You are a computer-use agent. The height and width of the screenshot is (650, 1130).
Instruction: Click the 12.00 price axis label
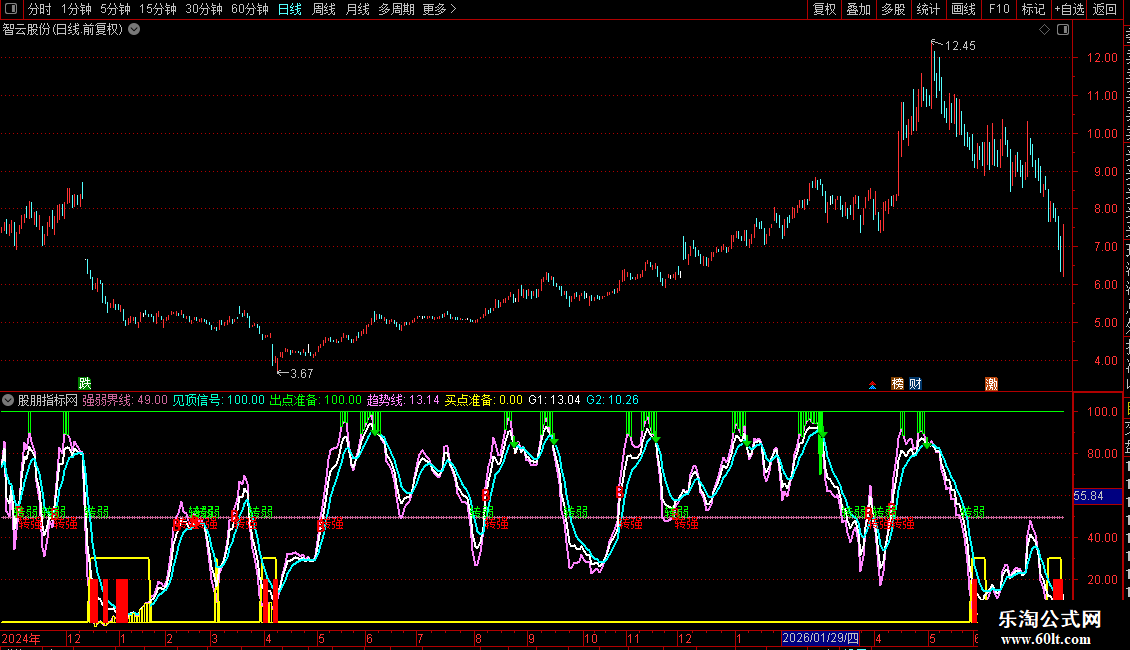pos(1103,58)
